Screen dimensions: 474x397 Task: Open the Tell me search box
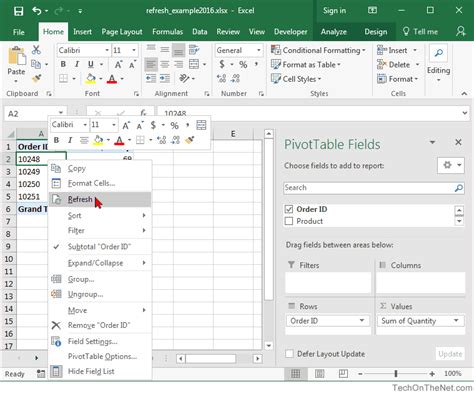click(x=420, y=32)
